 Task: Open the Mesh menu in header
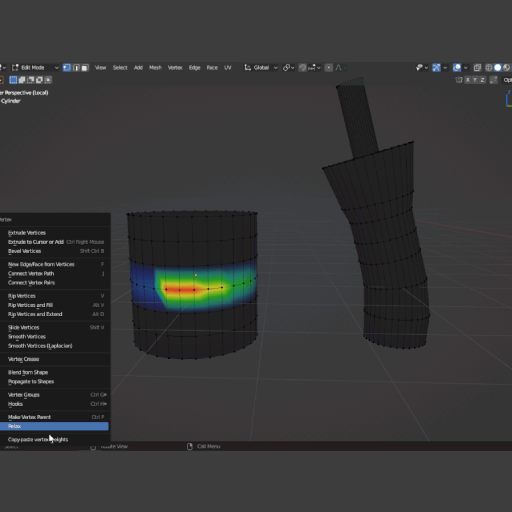(x=155, y=68)
